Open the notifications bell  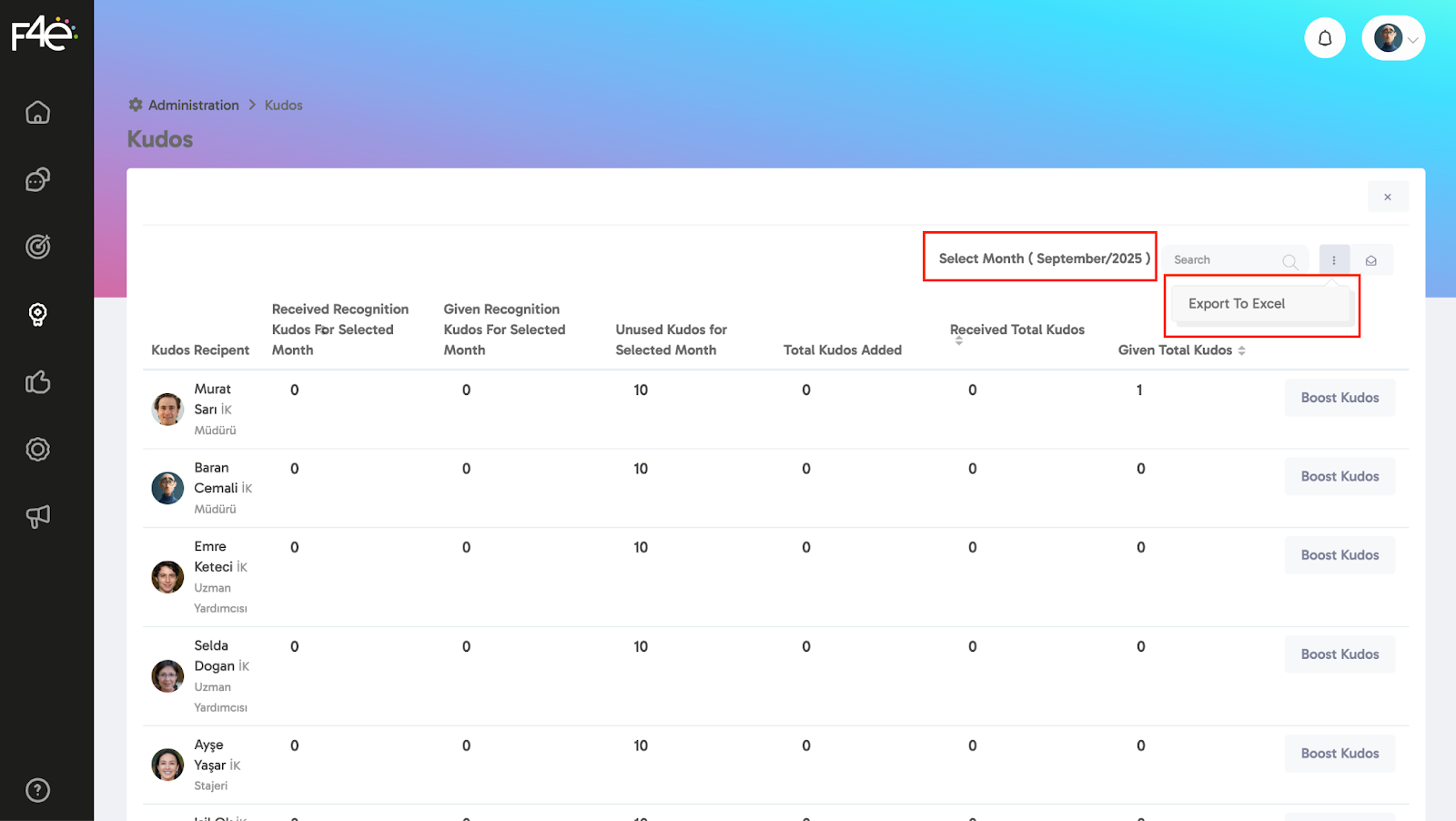(x=1325, y=38)
